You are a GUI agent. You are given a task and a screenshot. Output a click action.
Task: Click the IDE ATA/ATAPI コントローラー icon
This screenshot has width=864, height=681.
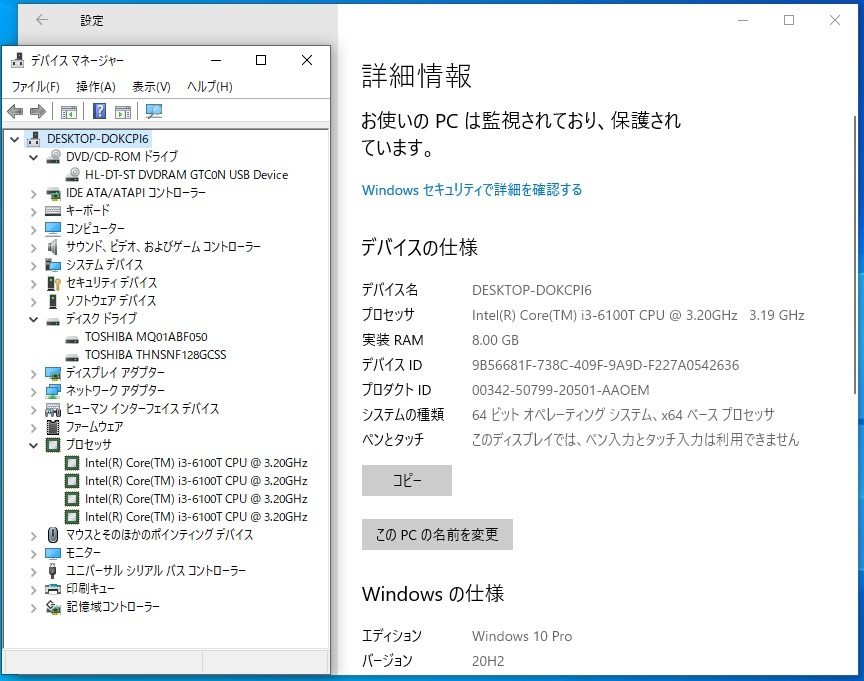pos(53,193)
